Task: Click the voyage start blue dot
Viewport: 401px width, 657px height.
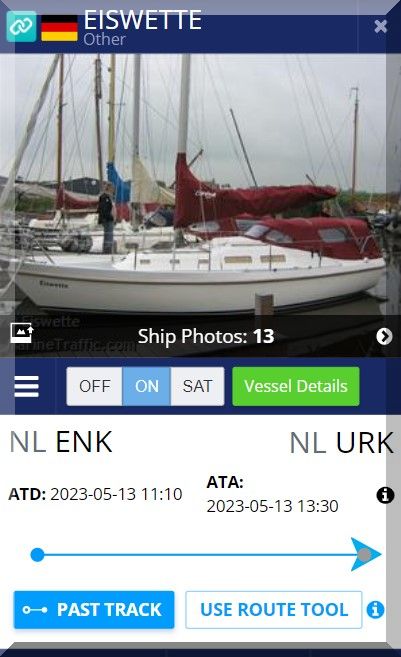Action: tap(37, 555)
